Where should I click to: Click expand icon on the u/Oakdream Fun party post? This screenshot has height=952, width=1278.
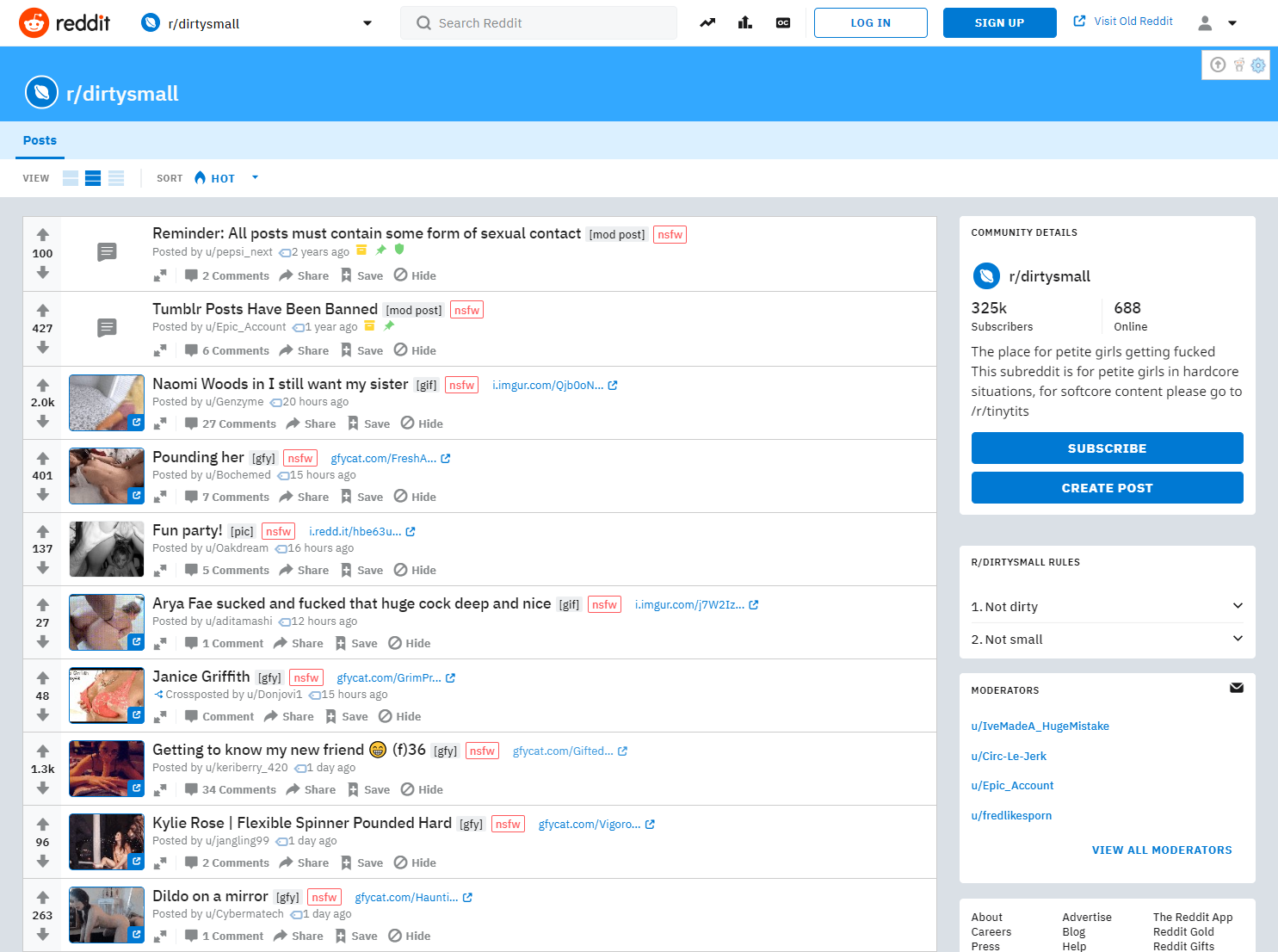(160, 571)
